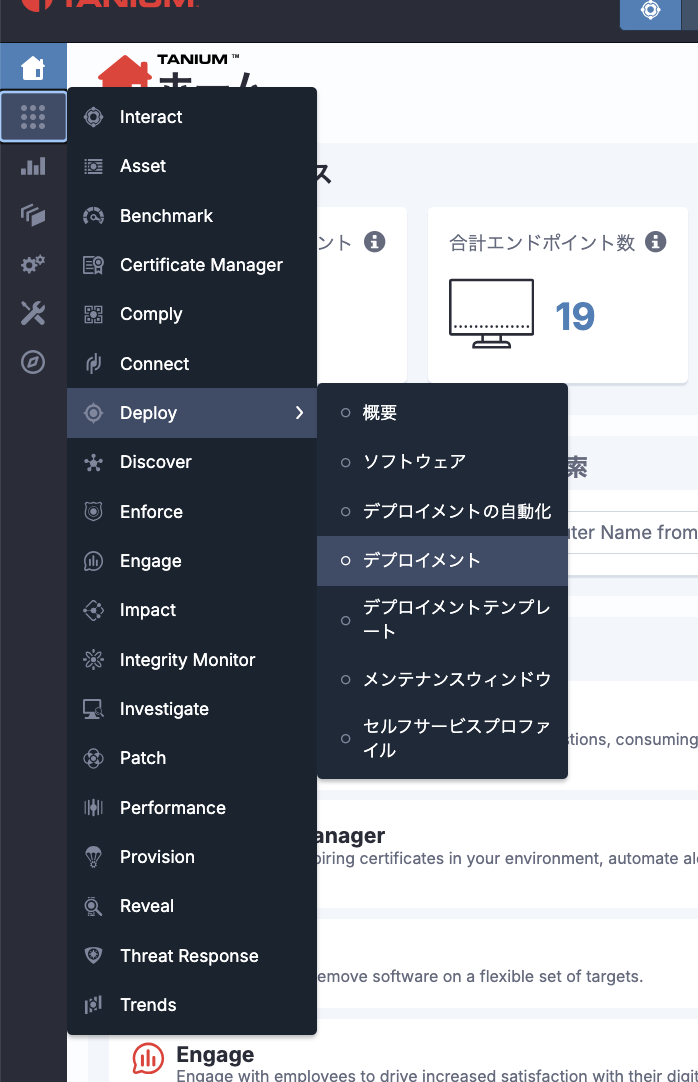Click the Threat Response shield icon
The height and width of the screenshot is (1082, 698).
[95, 956]
